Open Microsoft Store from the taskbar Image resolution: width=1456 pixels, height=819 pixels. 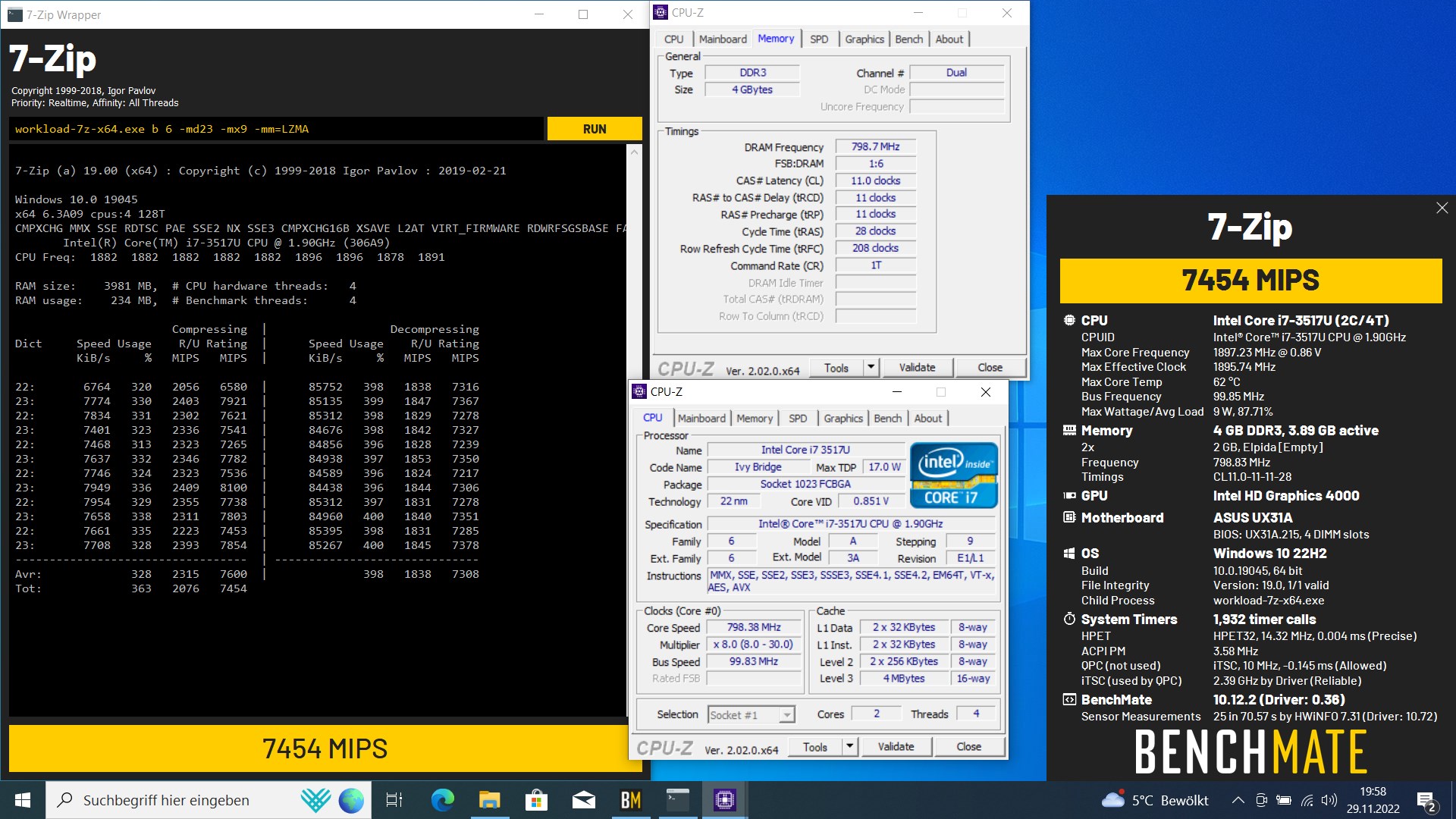pos(536,800)
